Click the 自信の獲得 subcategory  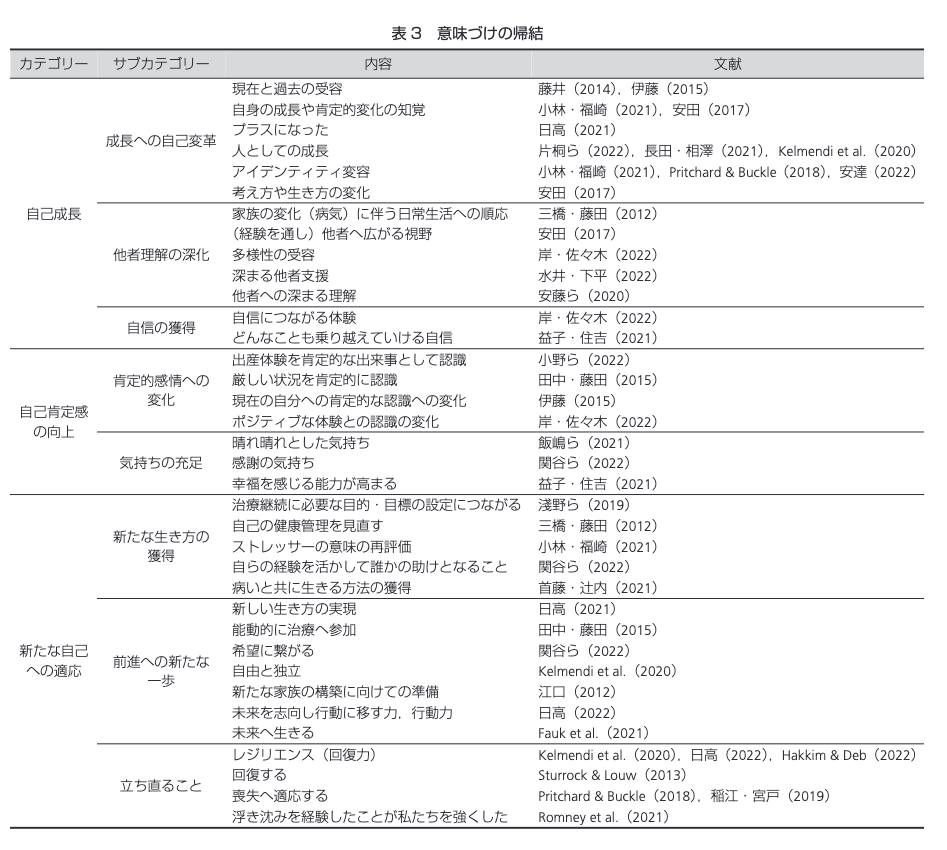click(x=161, y=328)
